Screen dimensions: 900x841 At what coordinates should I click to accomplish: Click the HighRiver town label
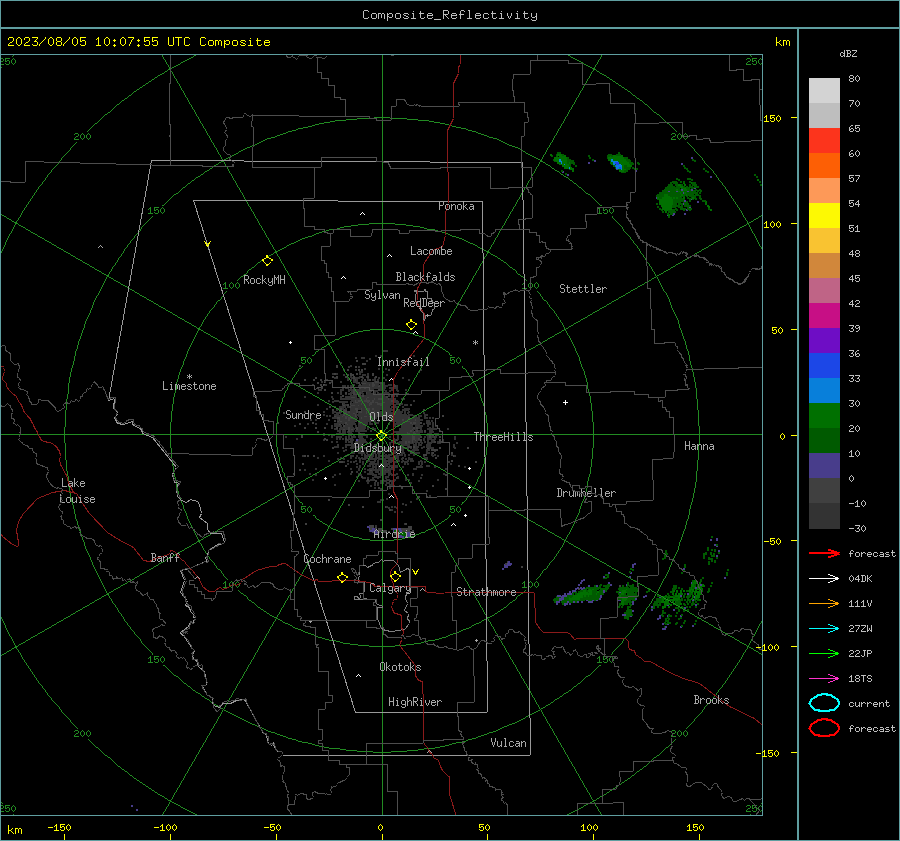[x=415, y=702]
